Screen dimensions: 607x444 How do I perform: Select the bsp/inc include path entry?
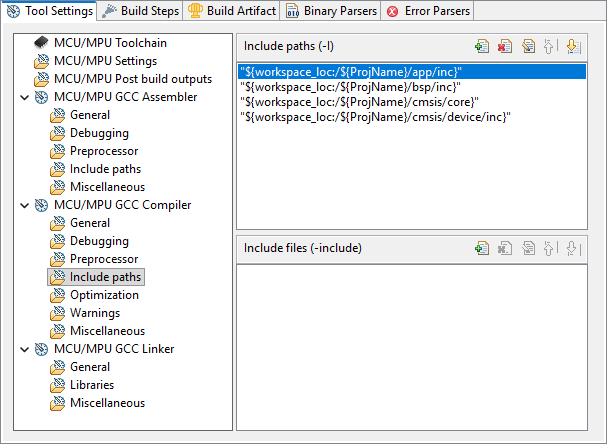350,87
